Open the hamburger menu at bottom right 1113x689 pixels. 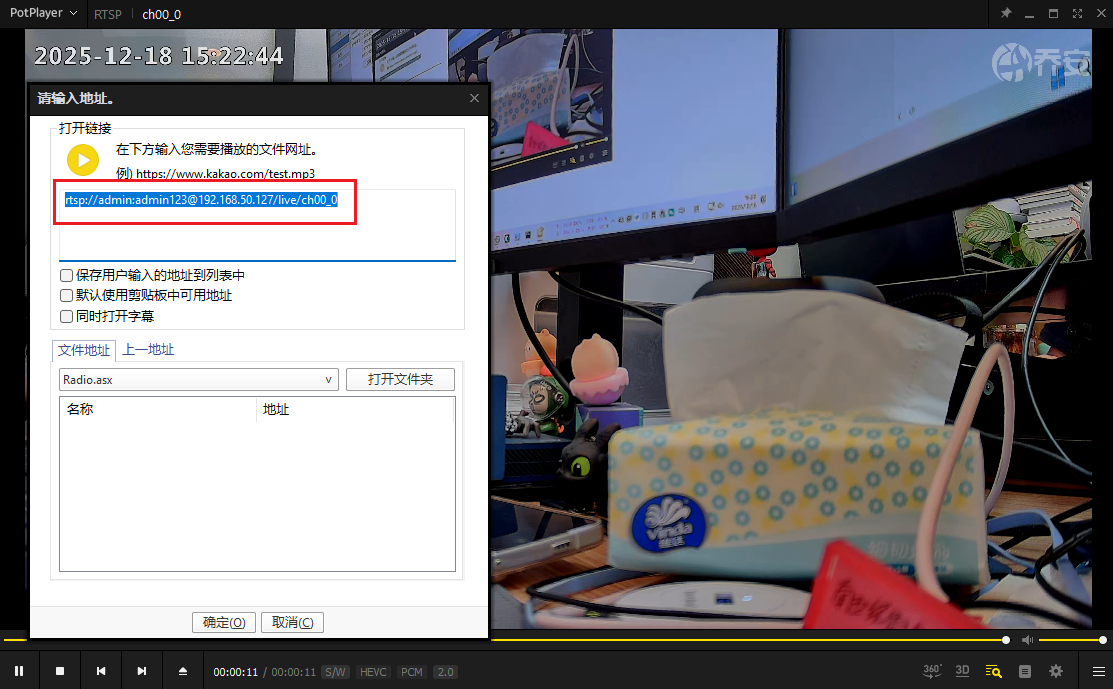pyautogui.click(x=1098, y=671)
